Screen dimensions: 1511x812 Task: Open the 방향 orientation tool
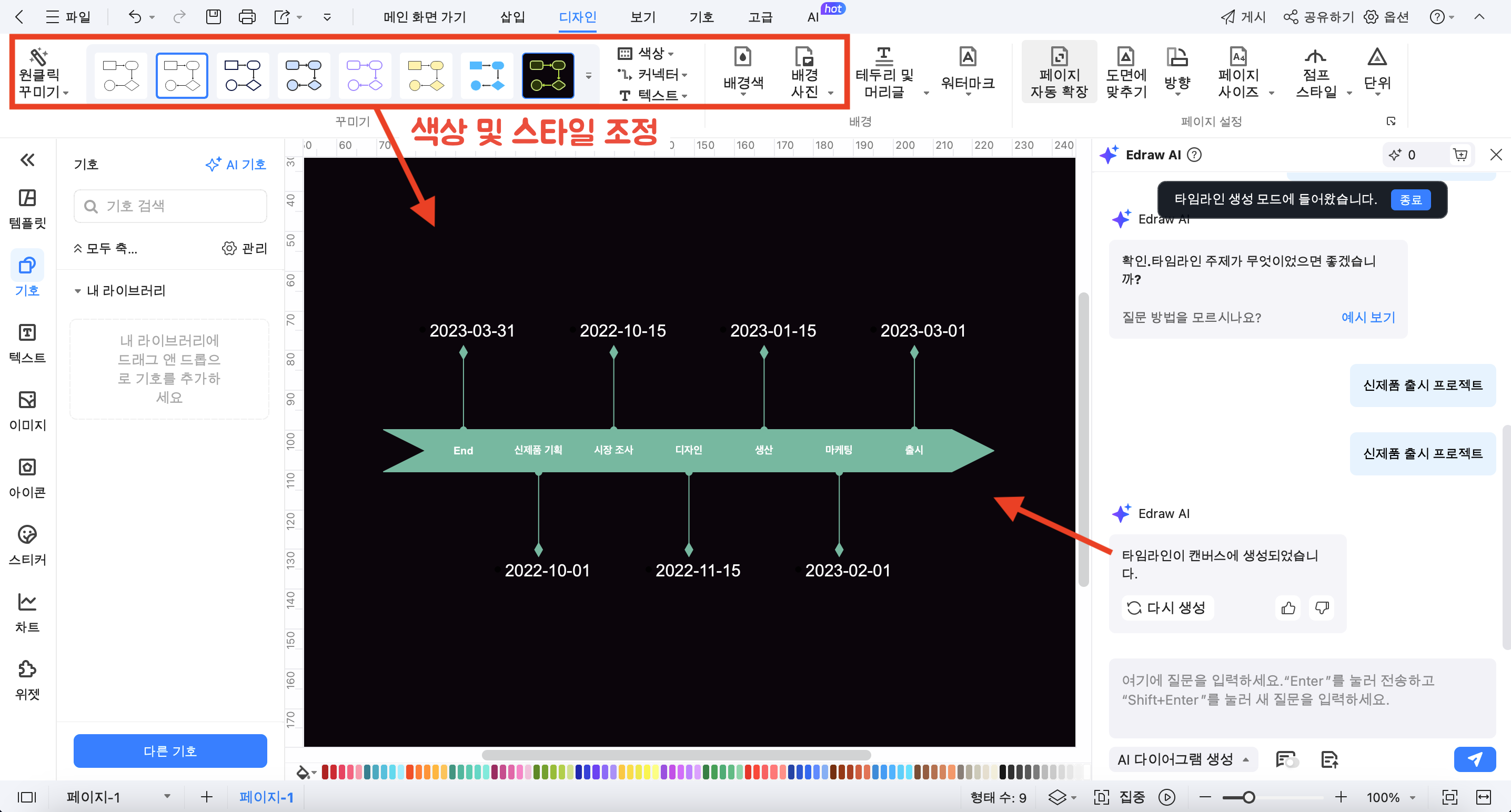pos(1177,72)
